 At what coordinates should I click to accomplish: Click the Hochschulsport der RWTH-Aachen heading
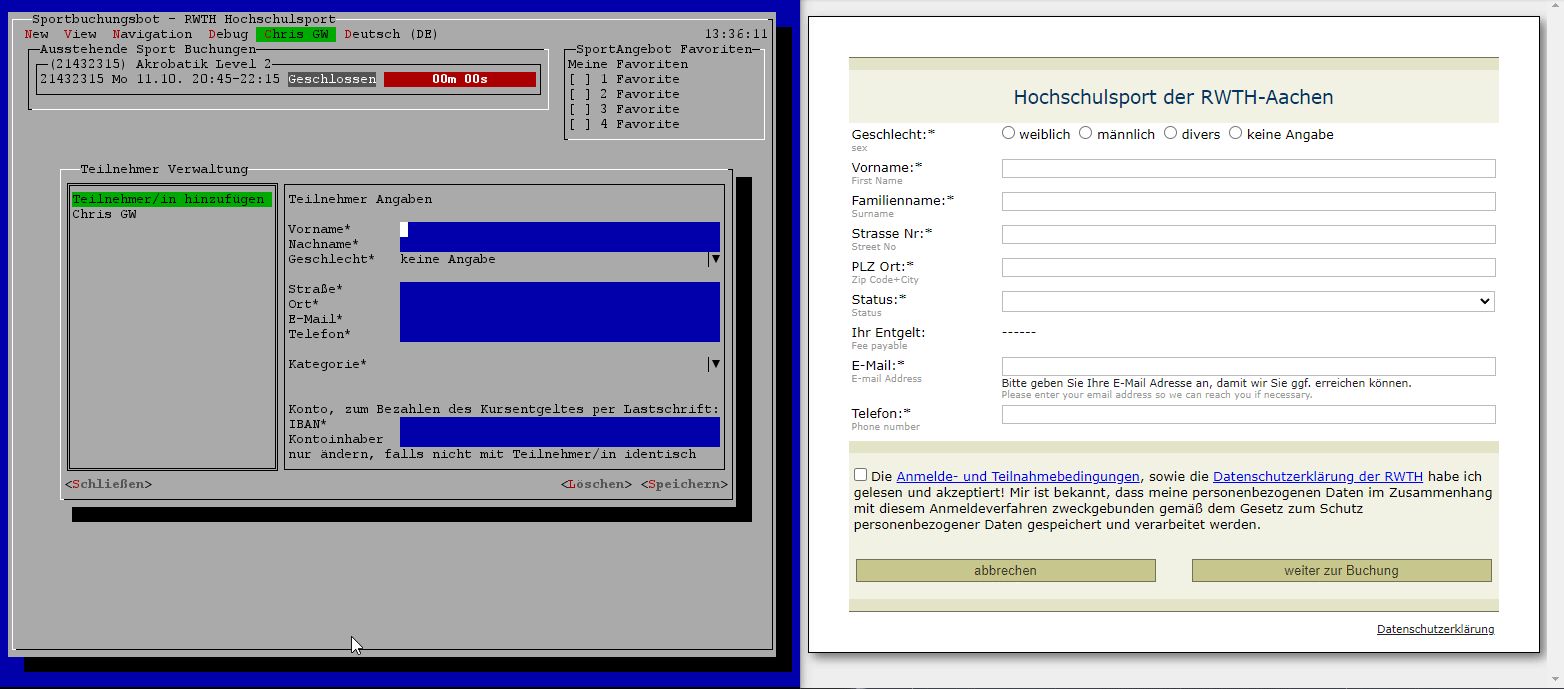(x=1173, y=97)
